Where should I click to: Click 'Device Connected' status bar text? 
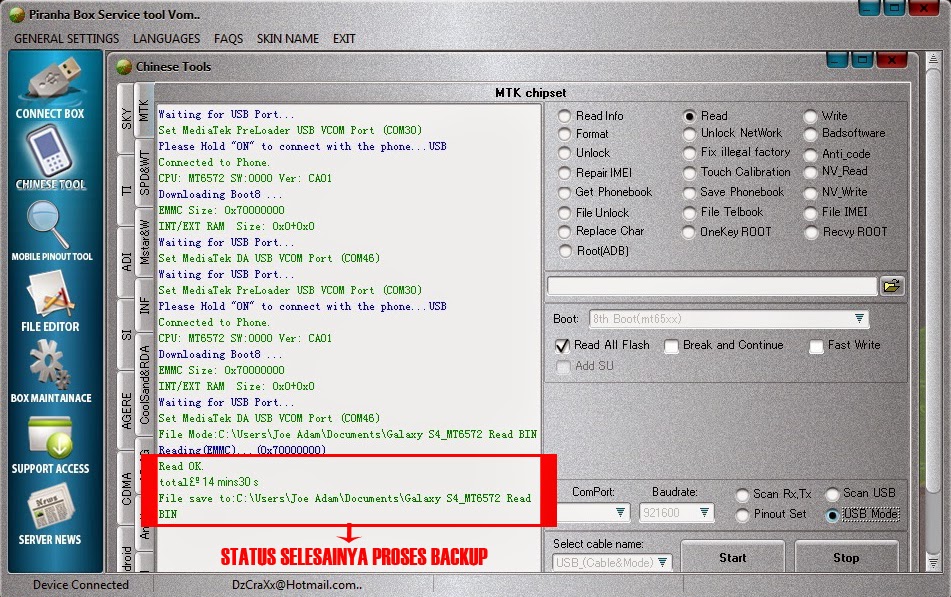click(x=81, y=585)
